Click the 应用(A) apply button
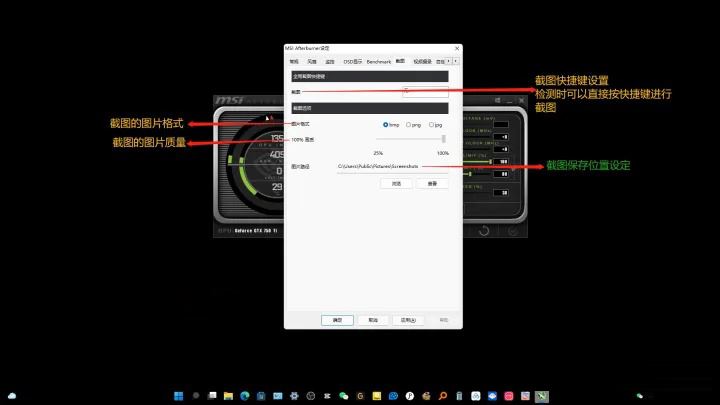720x405 pixels. tap(408, 320)
